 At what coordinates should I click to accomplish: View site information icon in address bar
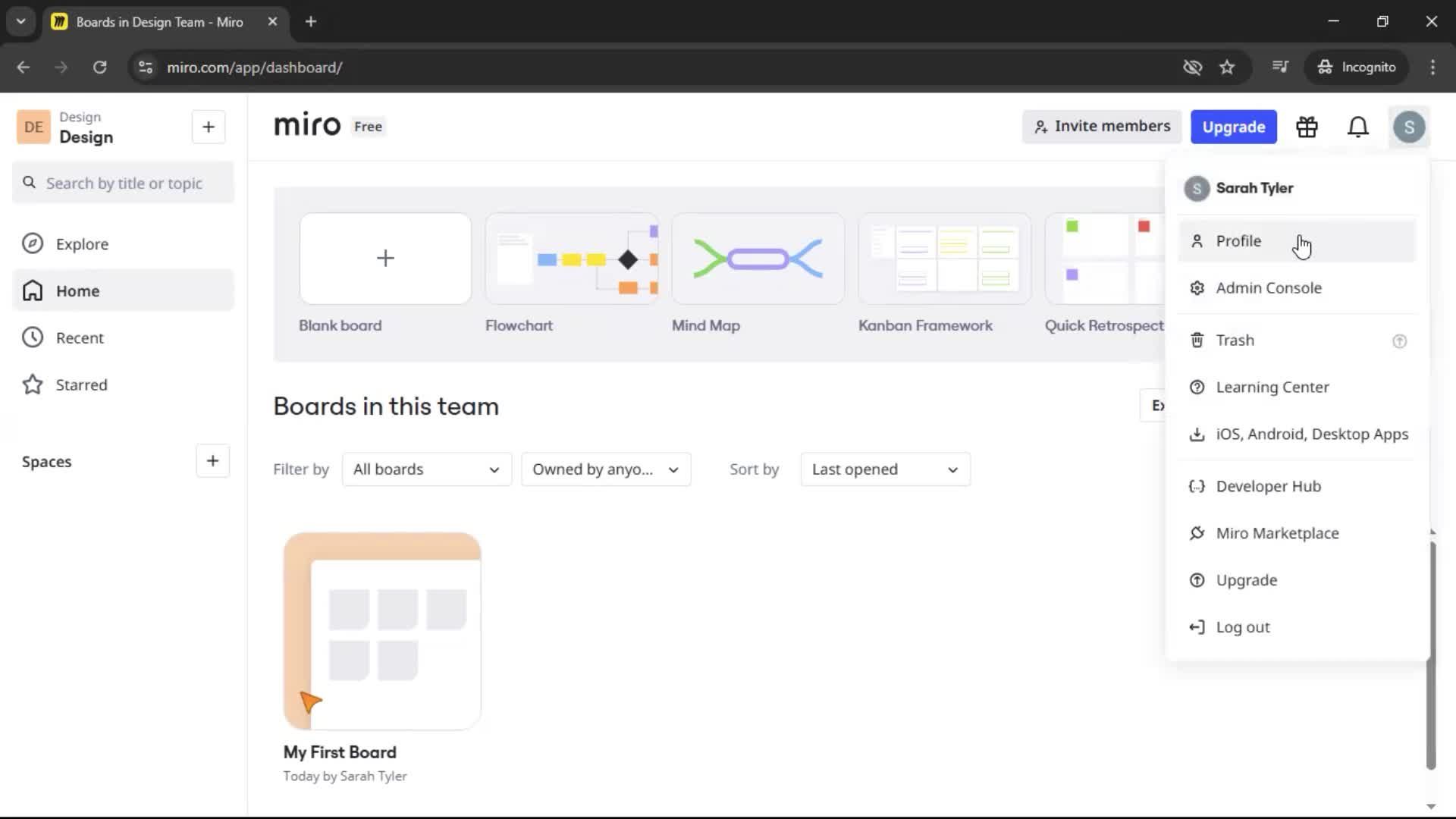146,67
